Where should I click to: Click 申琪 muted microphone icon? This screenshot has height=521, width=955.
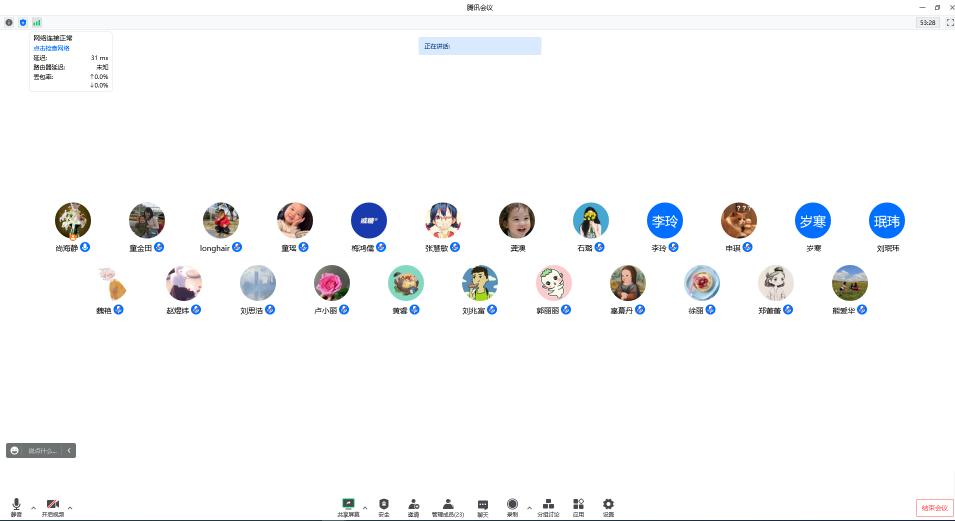tap(747, 247)
